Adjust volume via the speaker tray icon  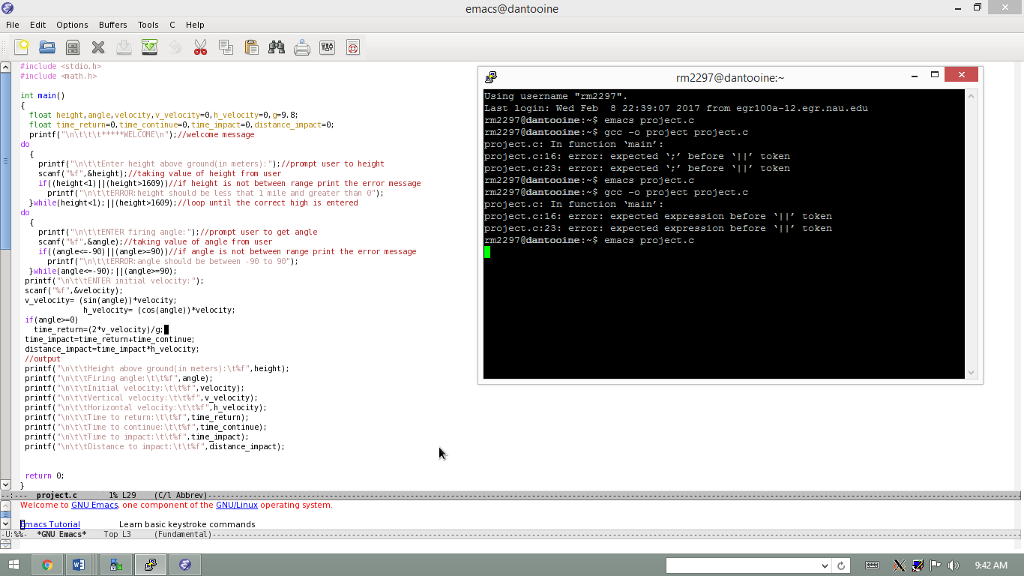[953, 563]
